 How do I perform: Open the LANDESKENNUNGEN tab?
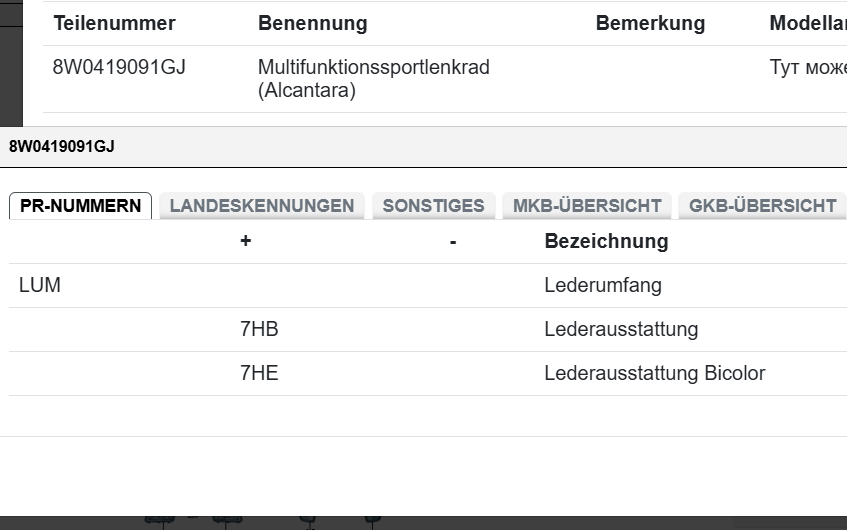click(x=262, y=206)
